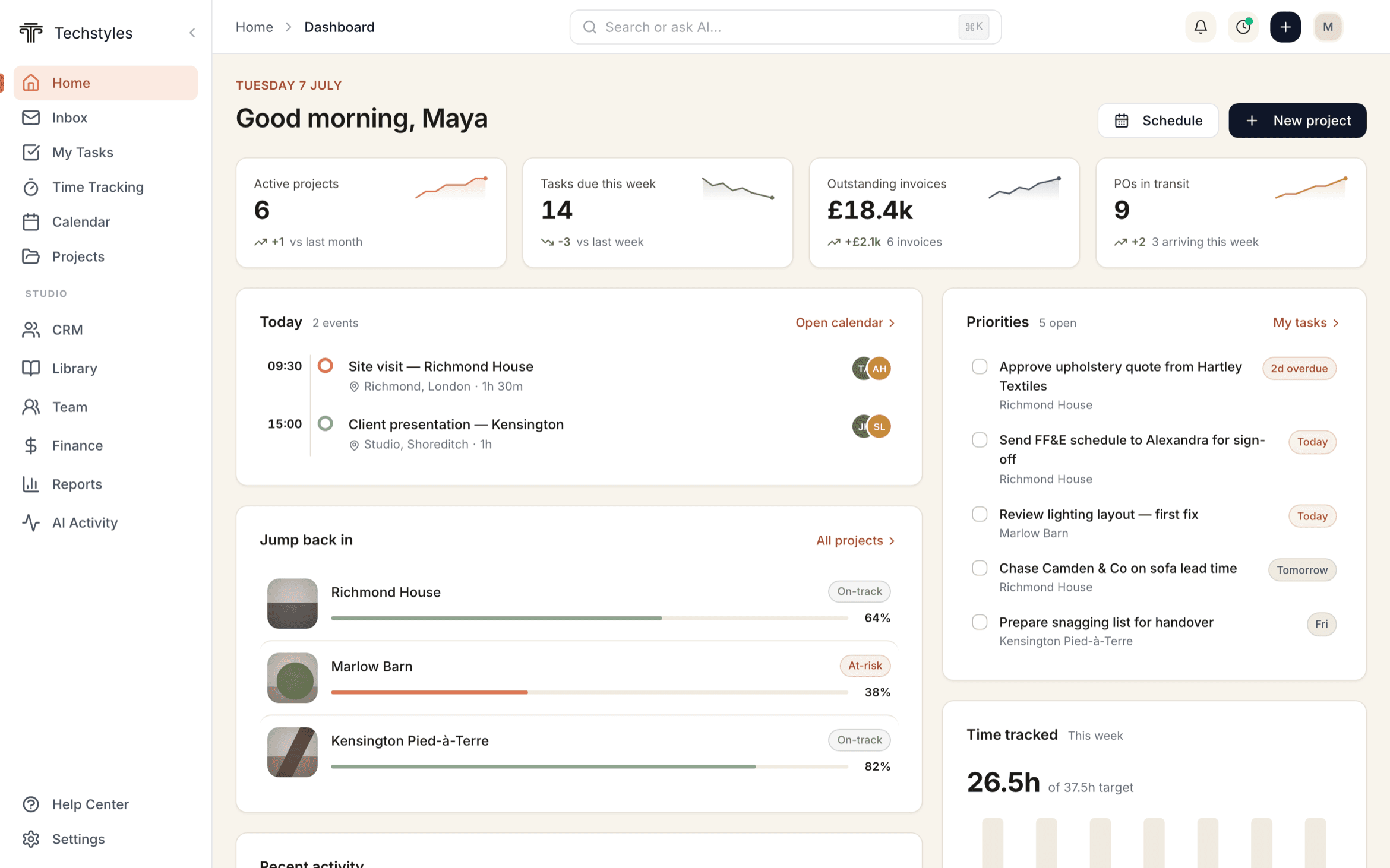Open the Marlow Barn project thumbnail
The width and height of the screenshot is (1390, 868).
pyautogui.click(x=292, y=677)
